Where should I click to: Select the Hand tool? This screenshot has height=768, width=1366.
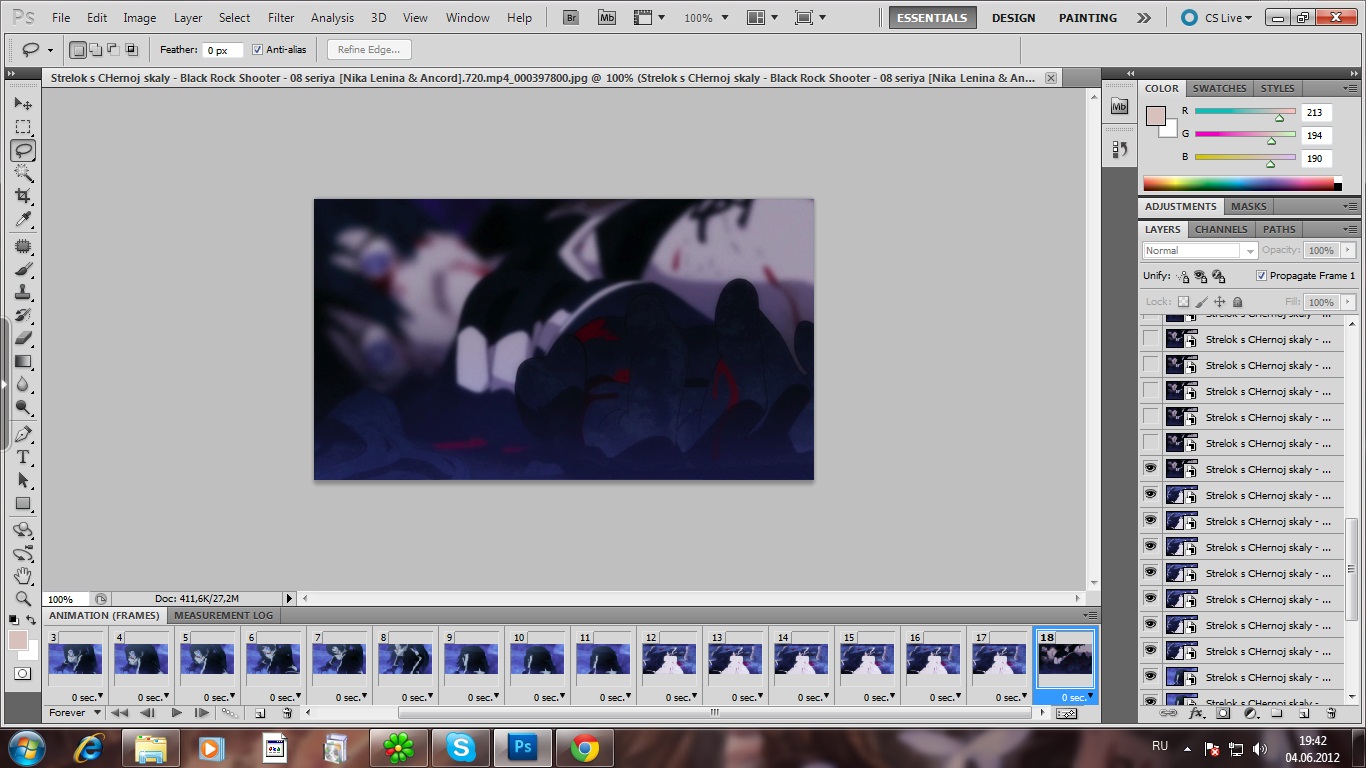click(23, 576)
